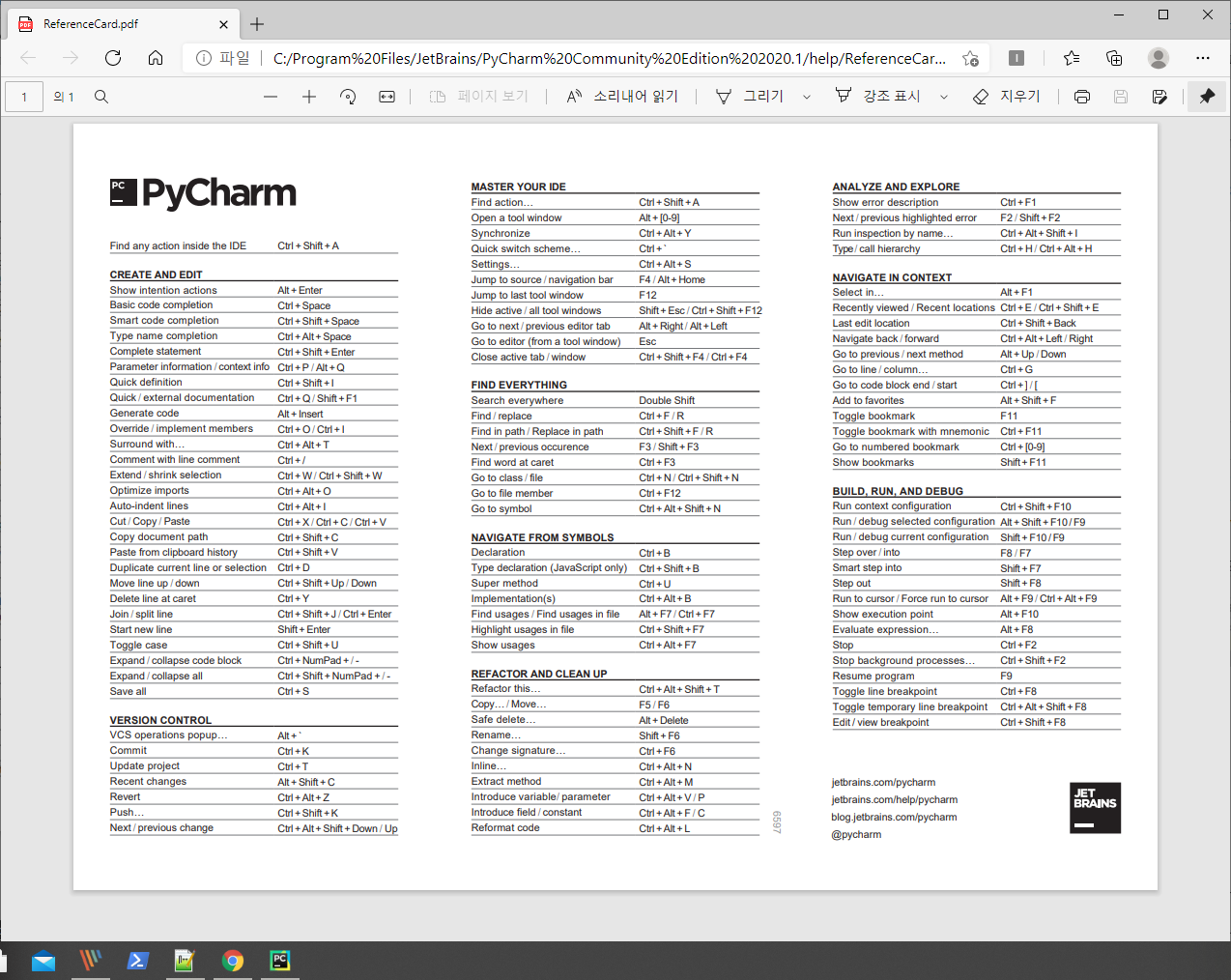Open the favorites list icon

click(1072, 58)
